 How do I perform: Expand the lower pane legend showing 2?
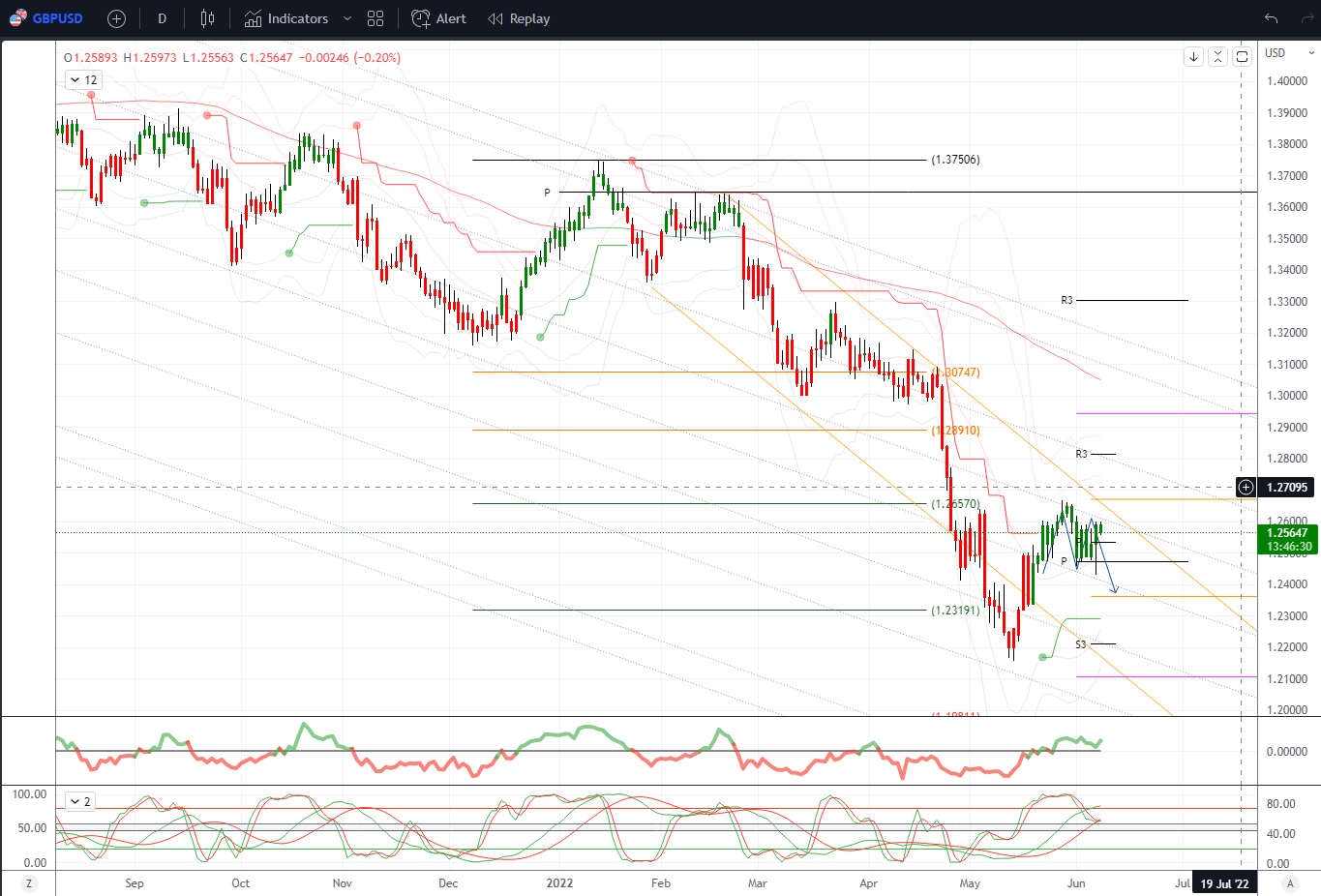click(80, 802)
